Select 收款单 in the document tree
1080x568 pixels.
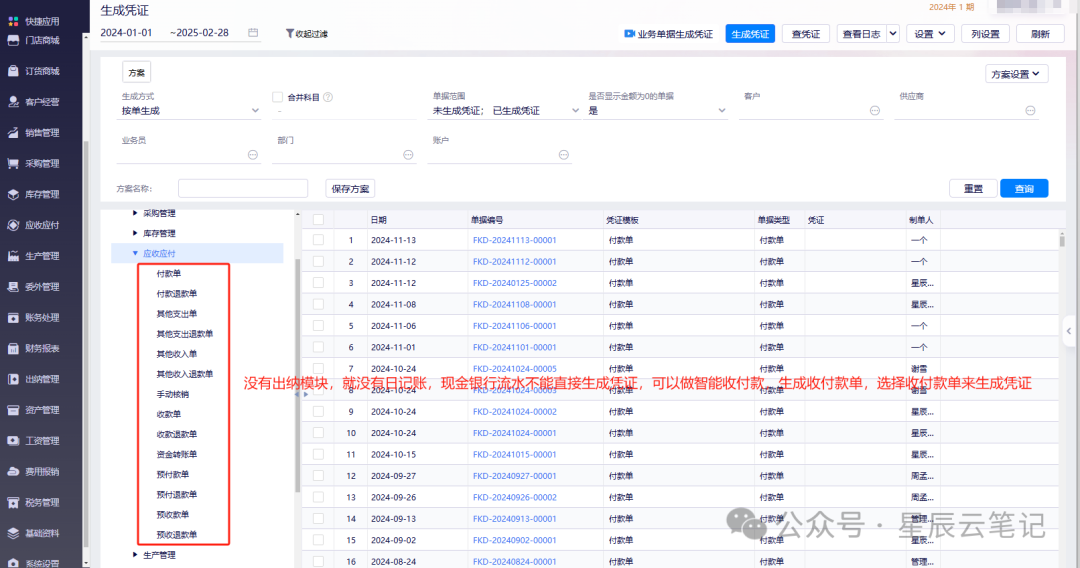[169, 414]
